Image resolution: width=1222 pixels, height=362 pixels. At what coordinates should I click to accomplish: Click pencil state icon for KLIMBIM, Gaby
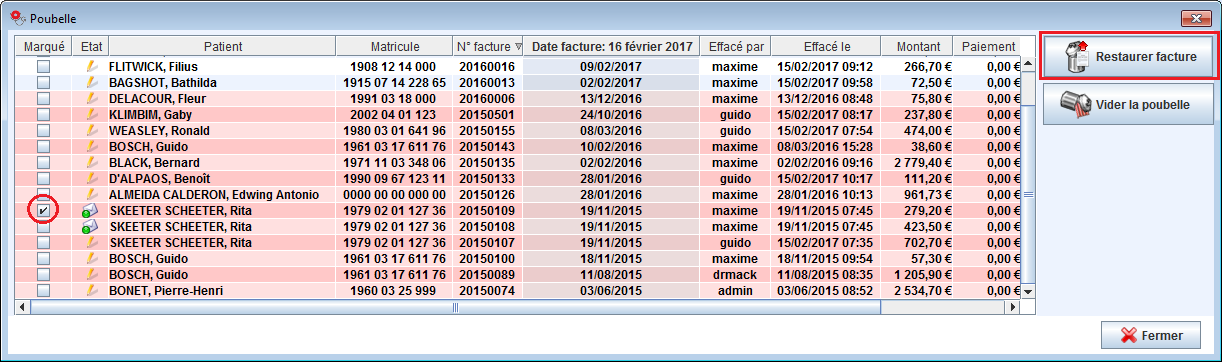91,114
